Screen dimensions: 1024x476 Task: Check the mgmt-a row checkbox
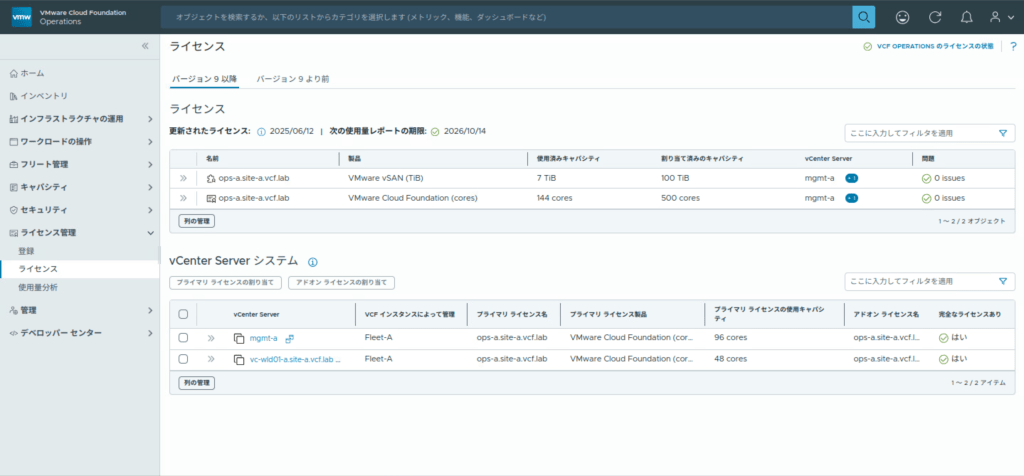click(x=184, y=338)
